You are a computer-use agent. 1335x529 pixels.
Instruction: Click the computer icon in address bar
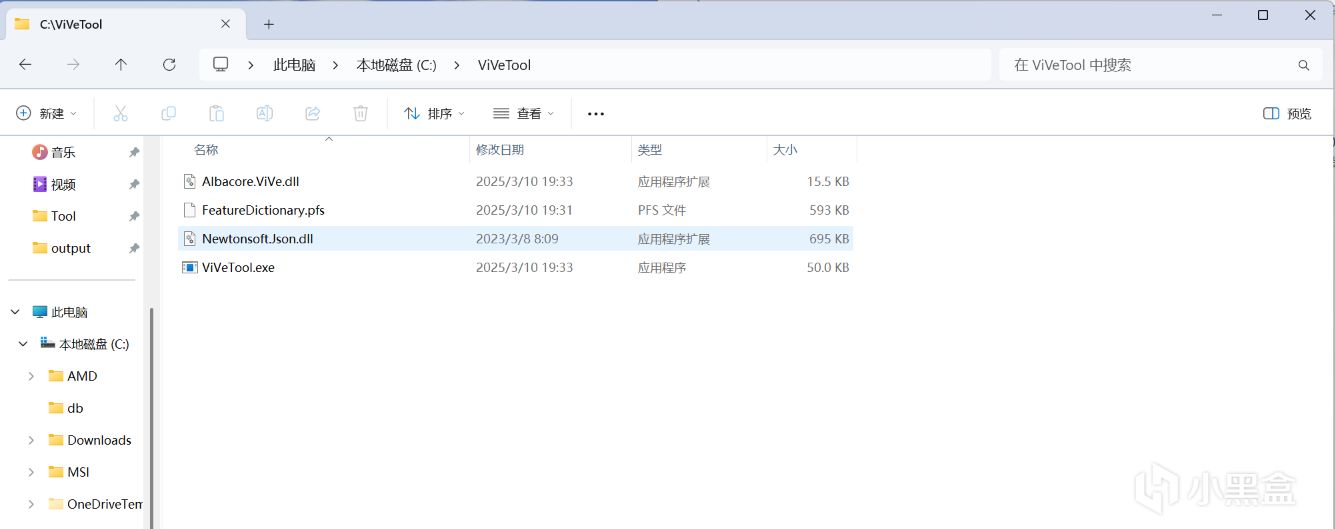(x=221, y=64)
